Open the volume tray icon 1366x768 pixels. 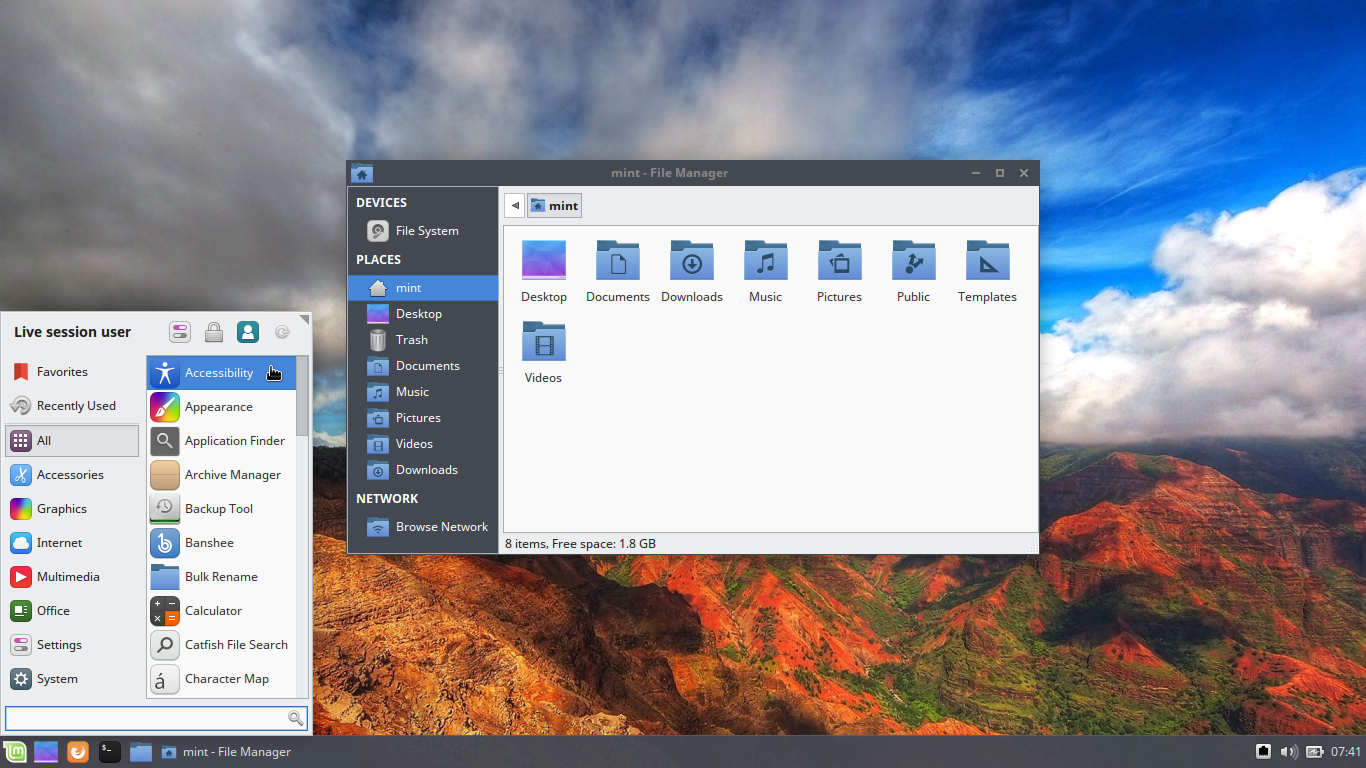[x=1288, y=752]
